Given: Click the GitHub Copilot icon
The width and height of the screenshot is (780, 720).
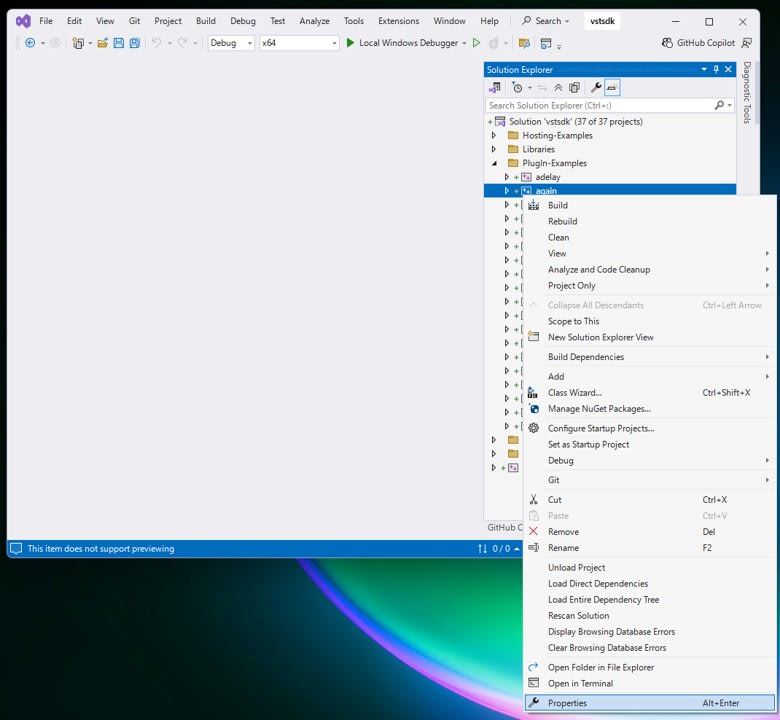Looking at the screenshot, I should pyautogui.click(x=668, y=43).
